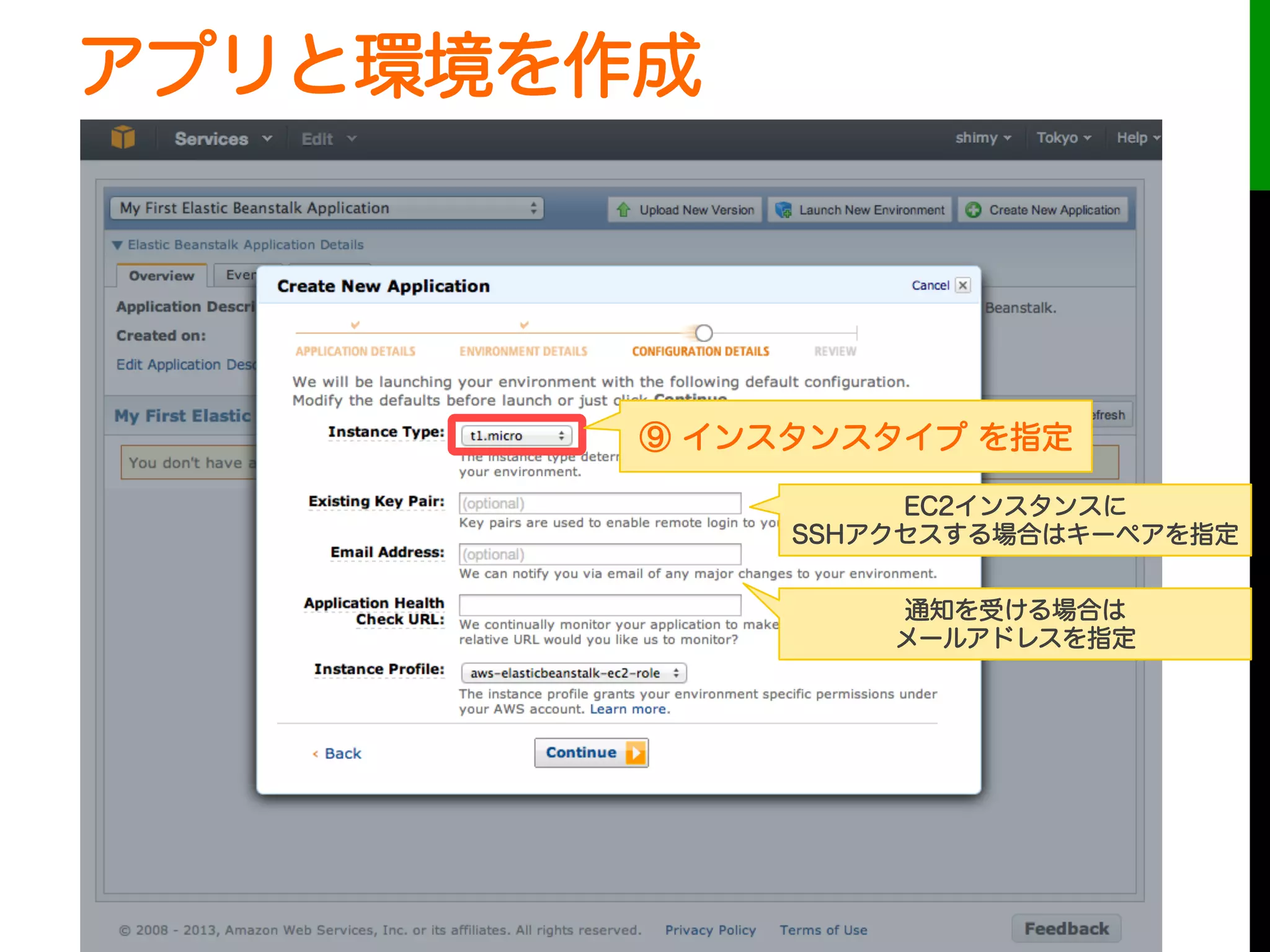1270x952 pixels.
Task: Click the green upload arrow icon
Action: (x=623, y=210)
